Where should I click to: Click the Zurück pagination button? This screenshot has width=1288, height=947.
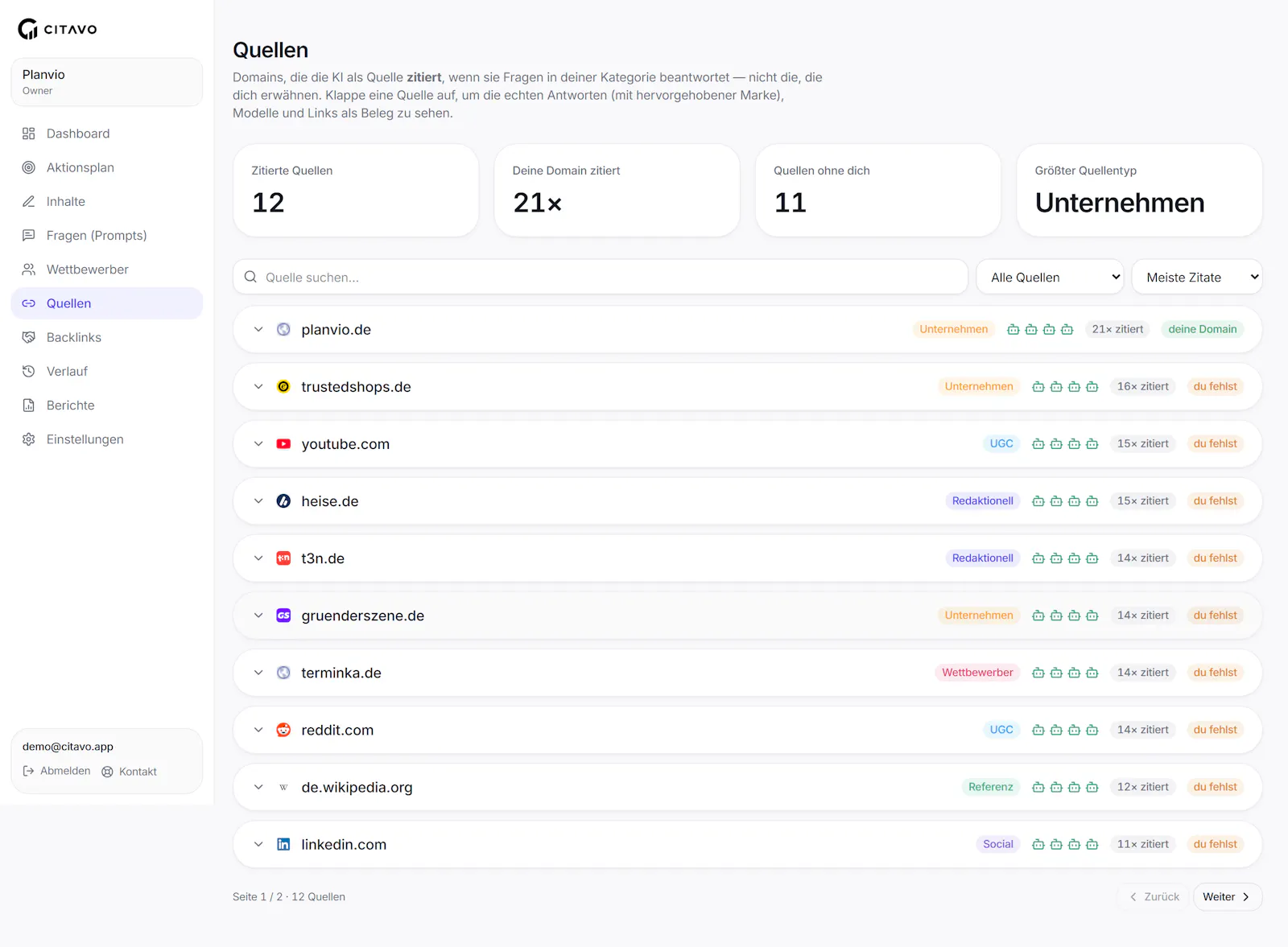click(1154, 896)
